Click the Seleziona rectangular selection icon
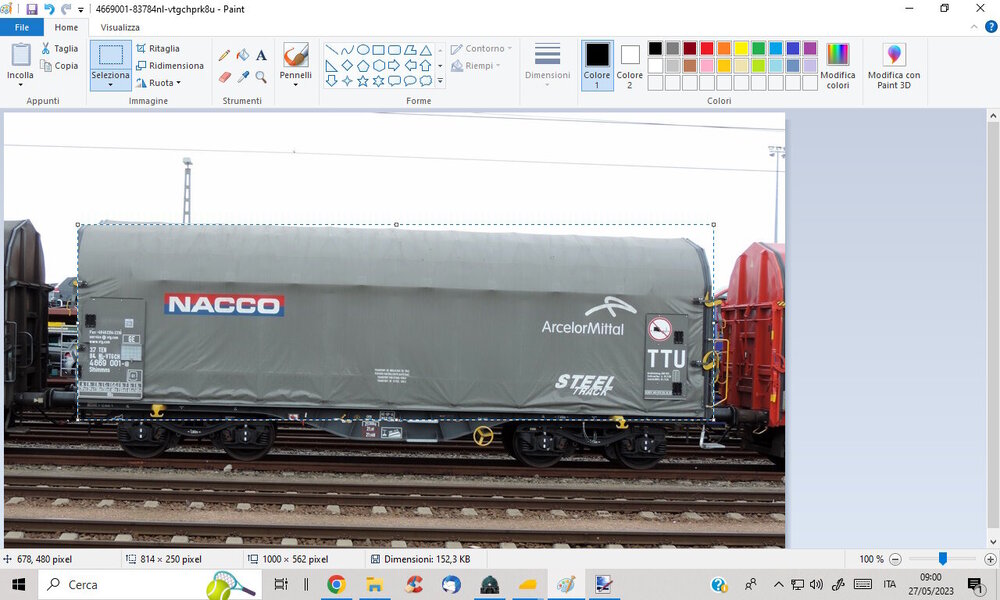 pos(110,55)
